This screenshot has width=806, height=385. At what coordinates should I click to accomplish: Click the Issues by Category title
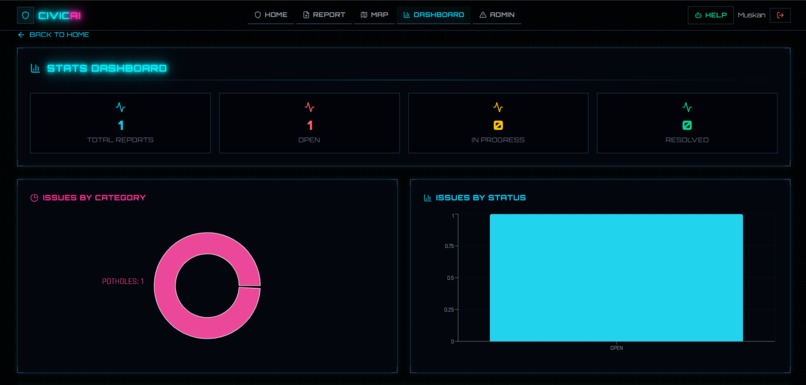click(94, 198)
